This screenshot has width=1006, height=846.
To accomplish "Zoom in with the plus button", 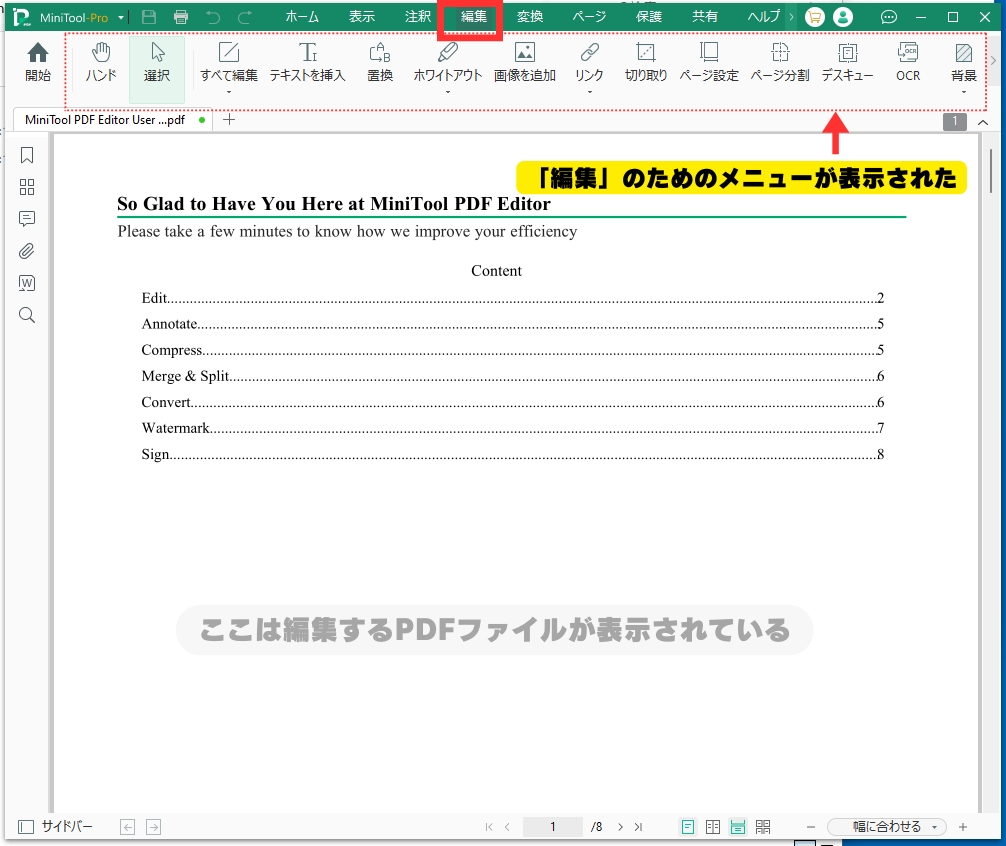I will [x=963, y=827].
